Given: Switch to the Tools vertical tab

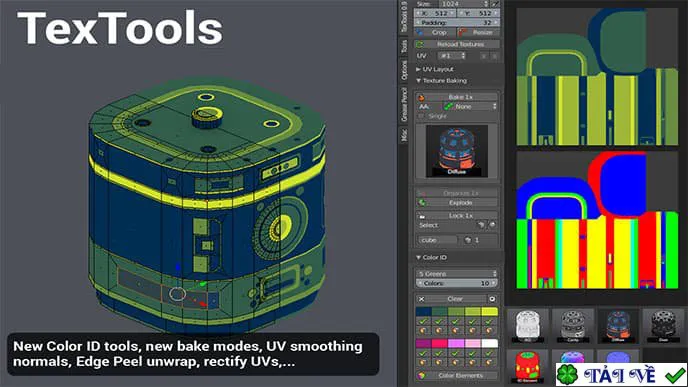Looking at the screenshot, I should click(404, 46).
